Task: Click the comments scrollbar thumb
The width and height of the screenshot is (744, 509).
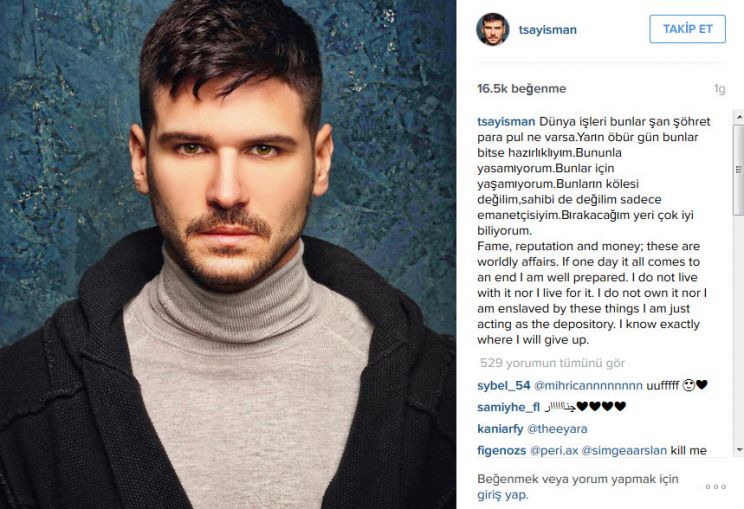Action: coord(739,169)
